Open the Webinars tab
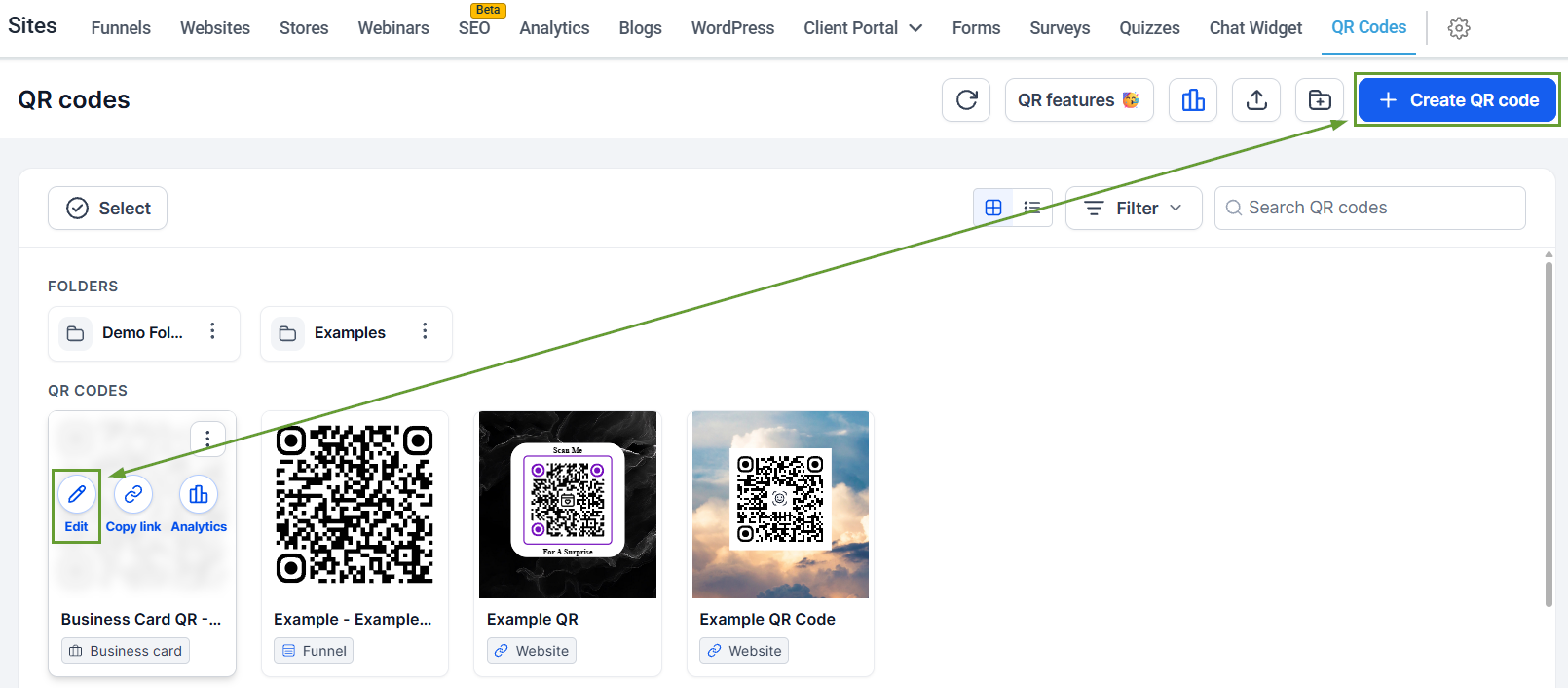This screenshot has width=1568, height=688. tap(393, 28)
